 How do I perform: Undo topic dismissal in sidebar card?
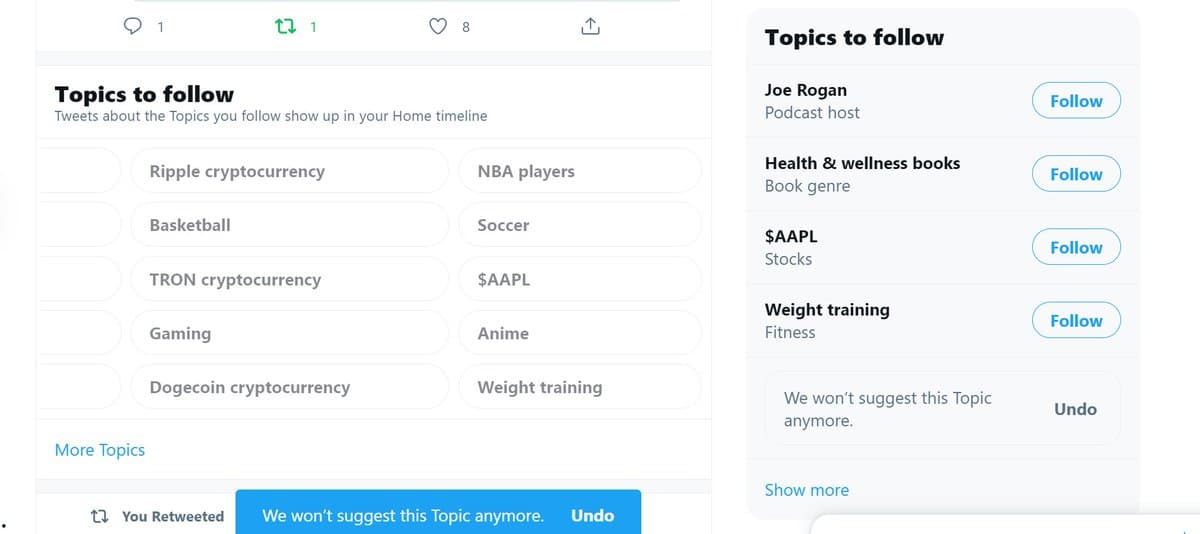[x=1075, y=409]
